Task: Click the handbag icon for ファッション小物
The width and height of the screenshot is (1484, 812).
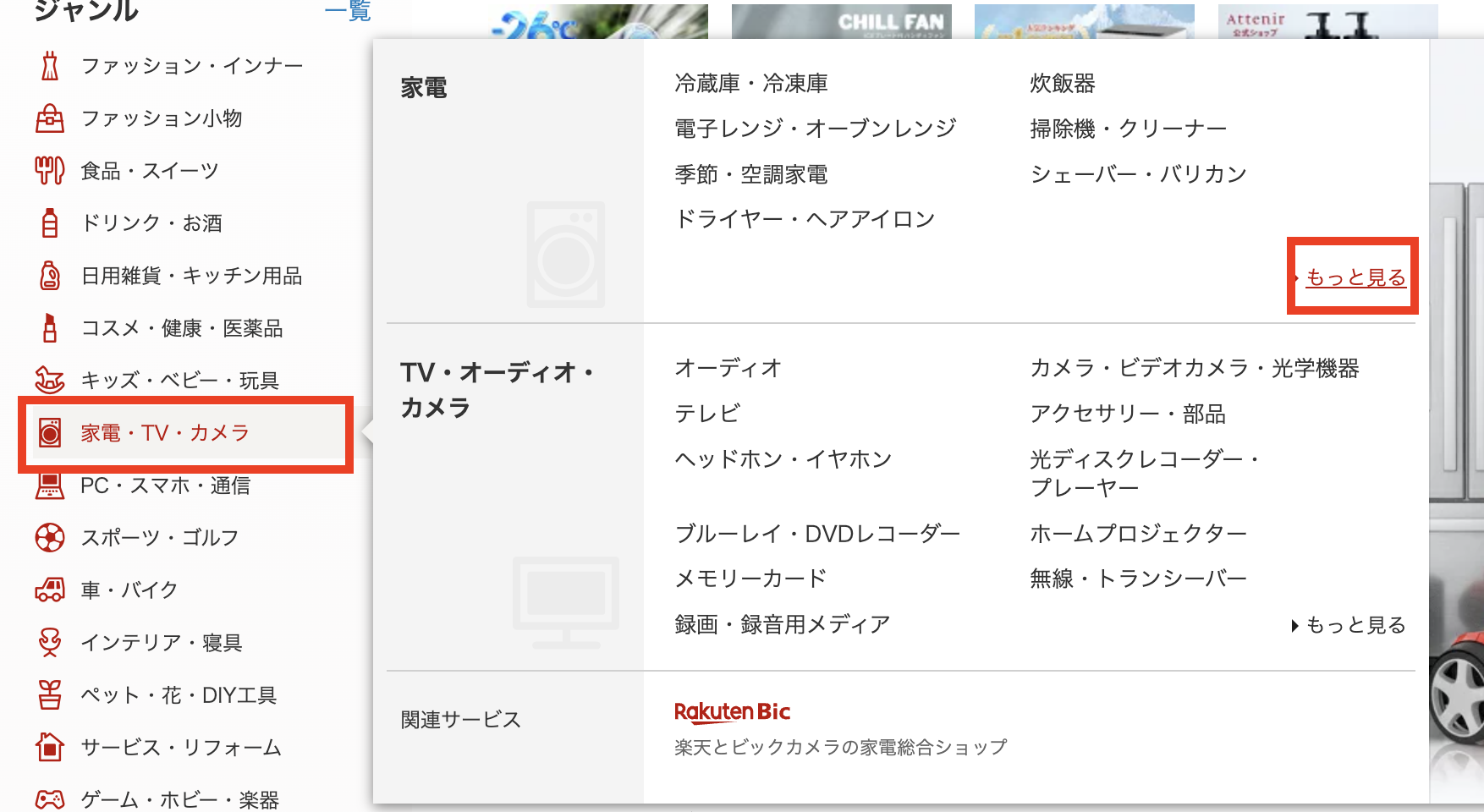Action: coord(50,118)
